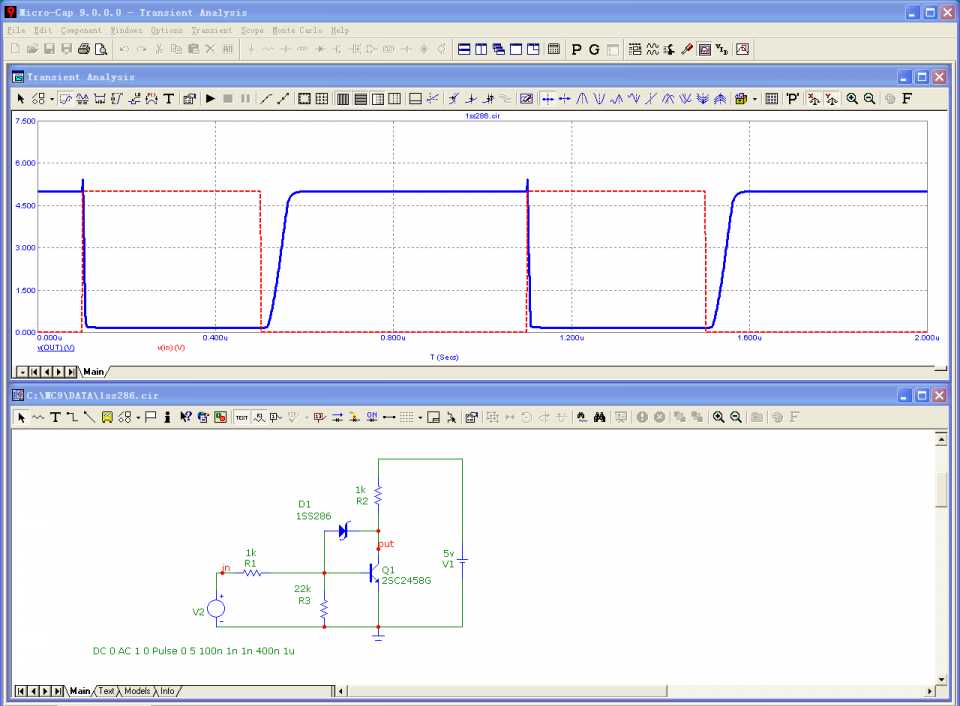Click the V2 pulse source symbol
The width and height of the screenshot is (960, 706).
pyautogui.click(x=216, y=609)
